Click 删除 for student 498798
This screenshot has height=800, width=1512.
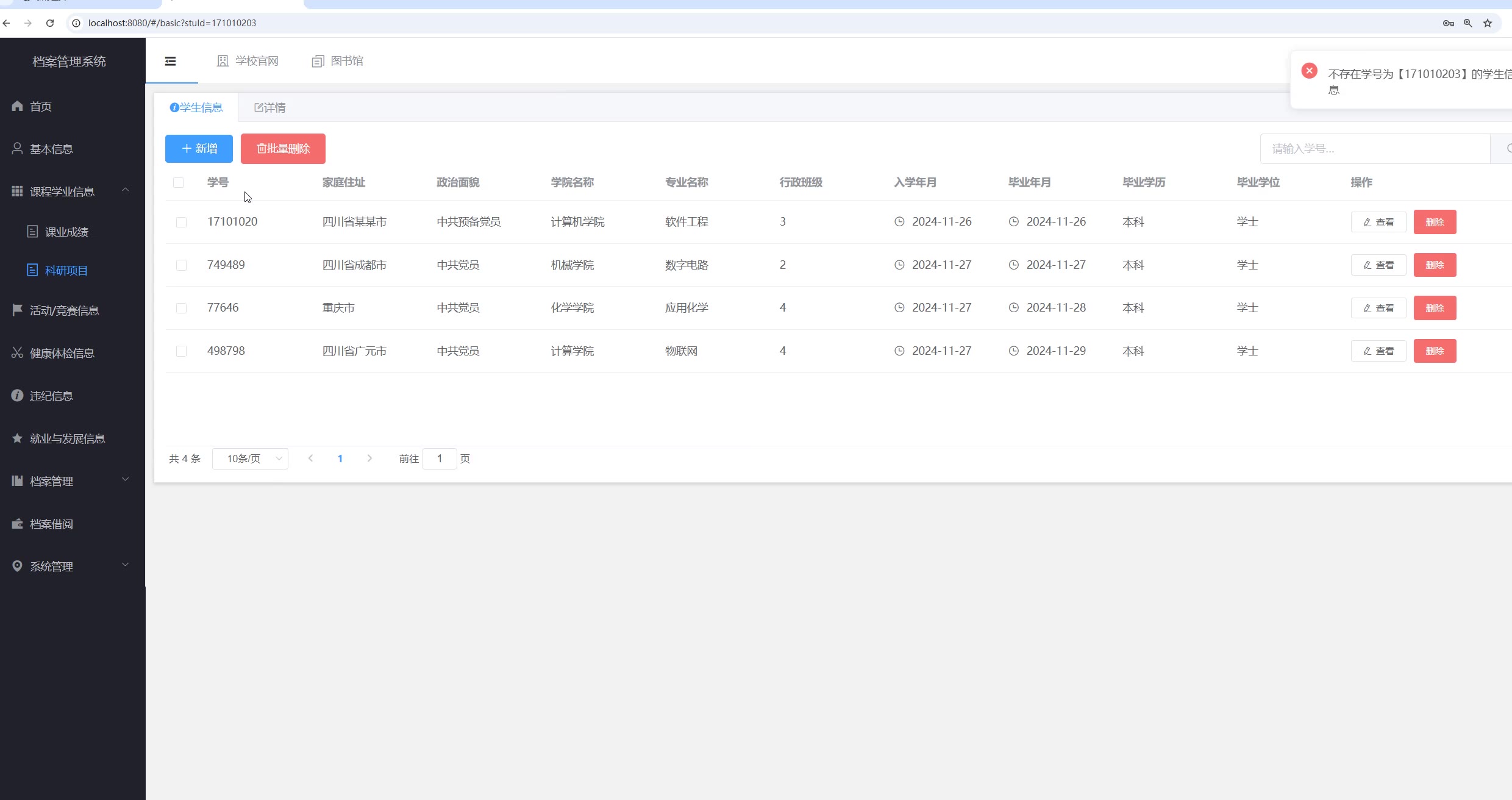tap(1435, 351)
